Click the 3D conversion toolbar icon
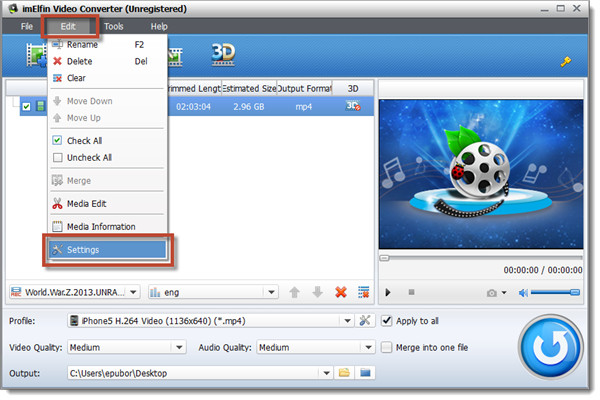 [x=223, y=54]
